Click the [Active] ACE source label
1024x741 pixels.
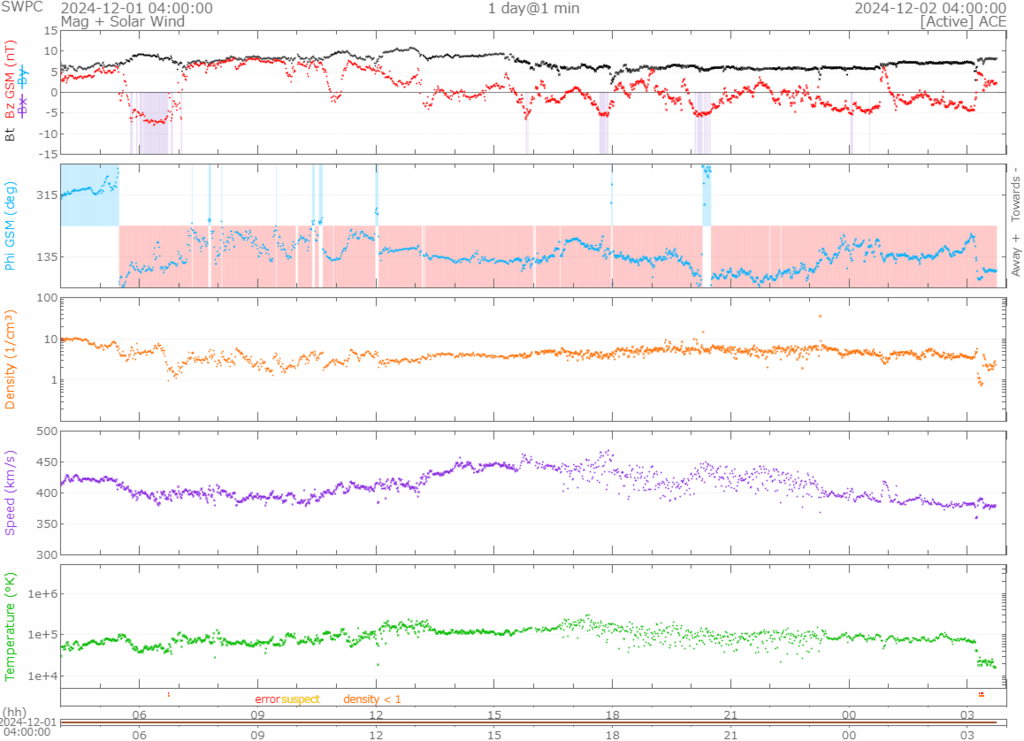coord(963,22)
